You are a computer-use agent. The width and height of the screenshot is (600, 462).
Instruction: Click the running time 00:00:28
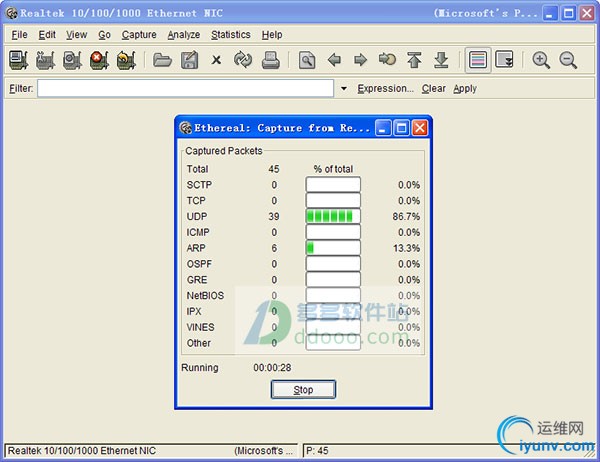(x=272, y=368)
